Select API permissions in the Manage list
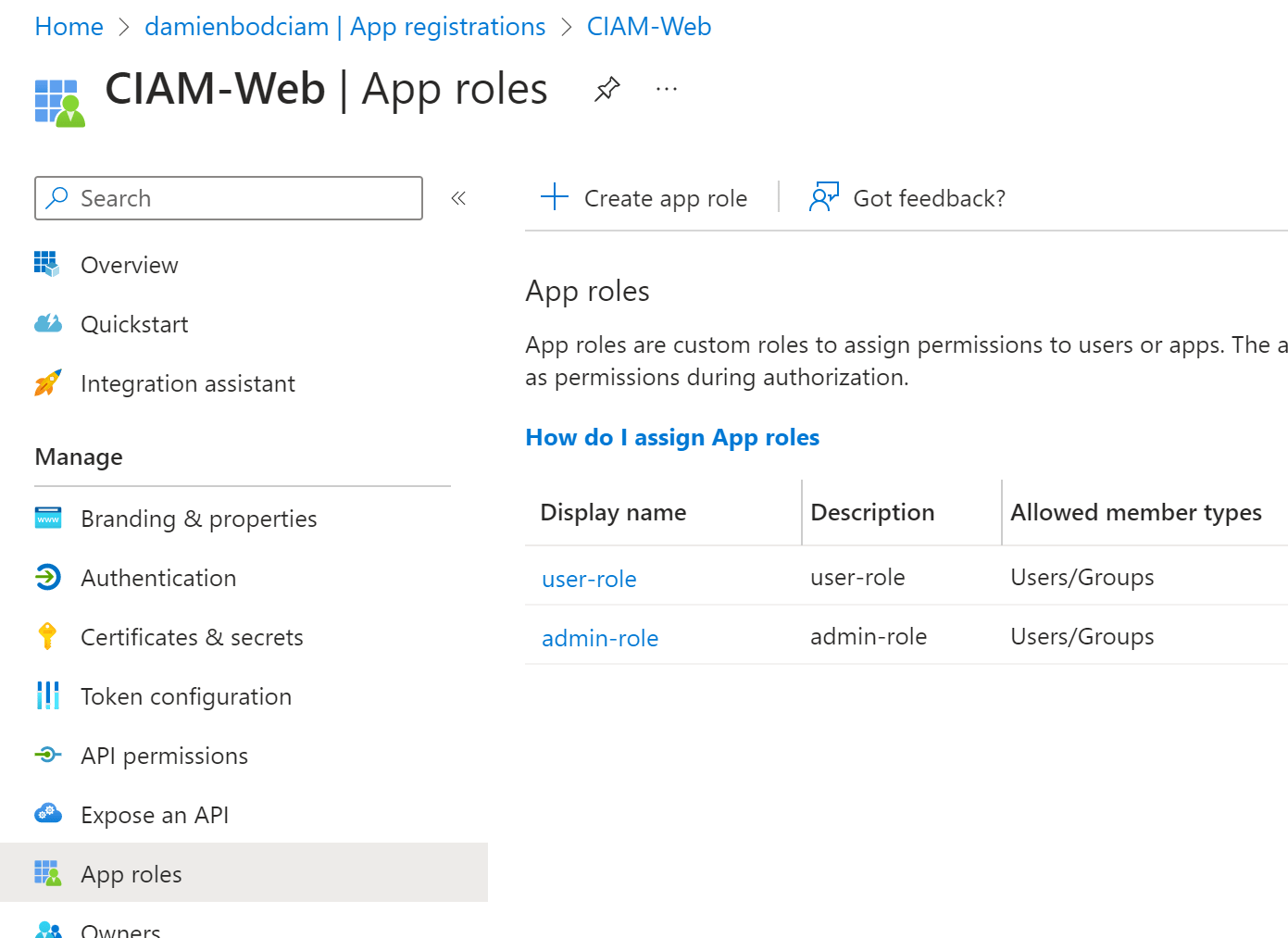The height and width of the screenshot is (938, 1288). pos(164,756)
